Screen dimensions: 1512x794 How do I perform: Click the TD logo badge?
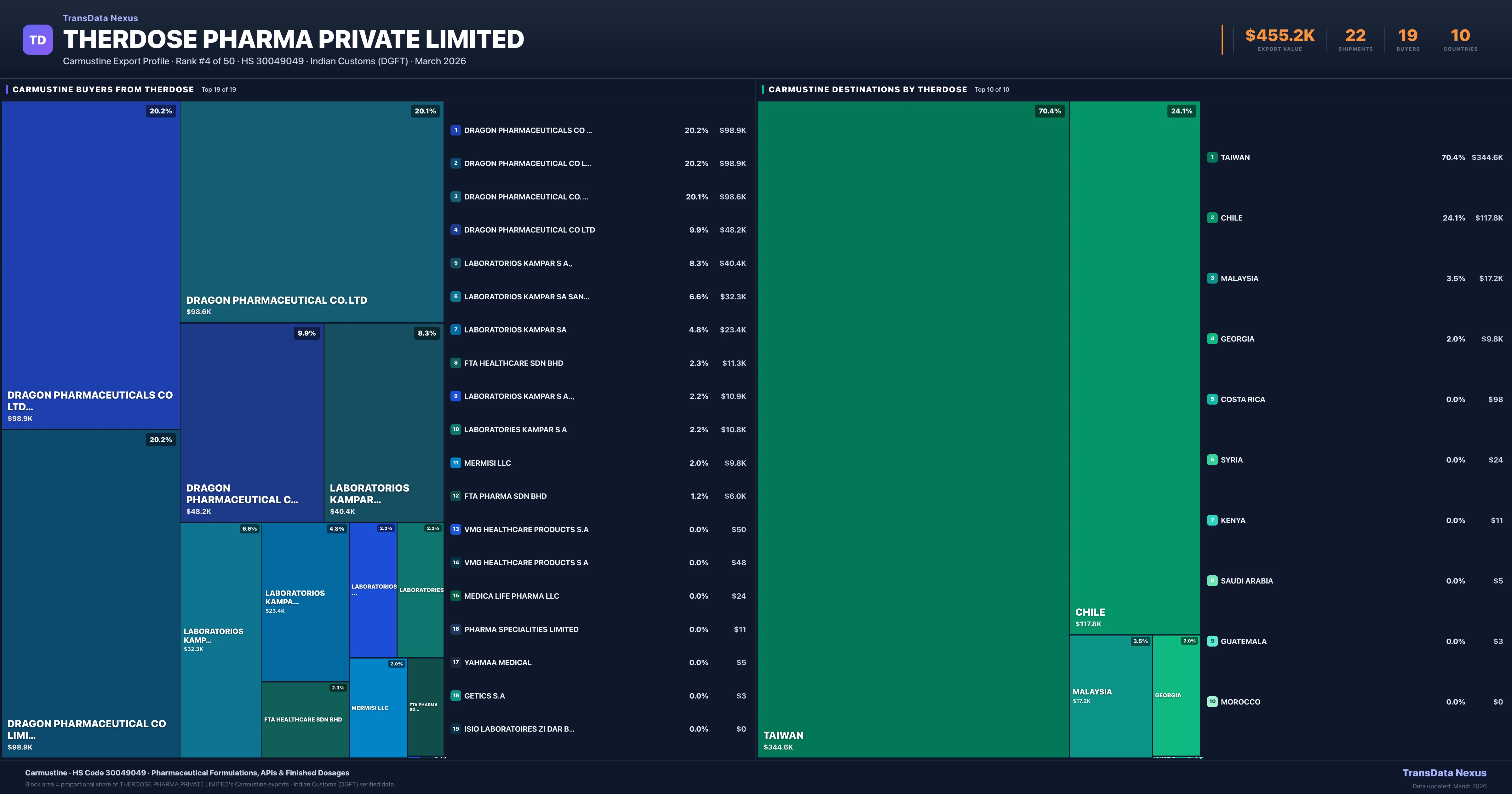coord(37,40)
